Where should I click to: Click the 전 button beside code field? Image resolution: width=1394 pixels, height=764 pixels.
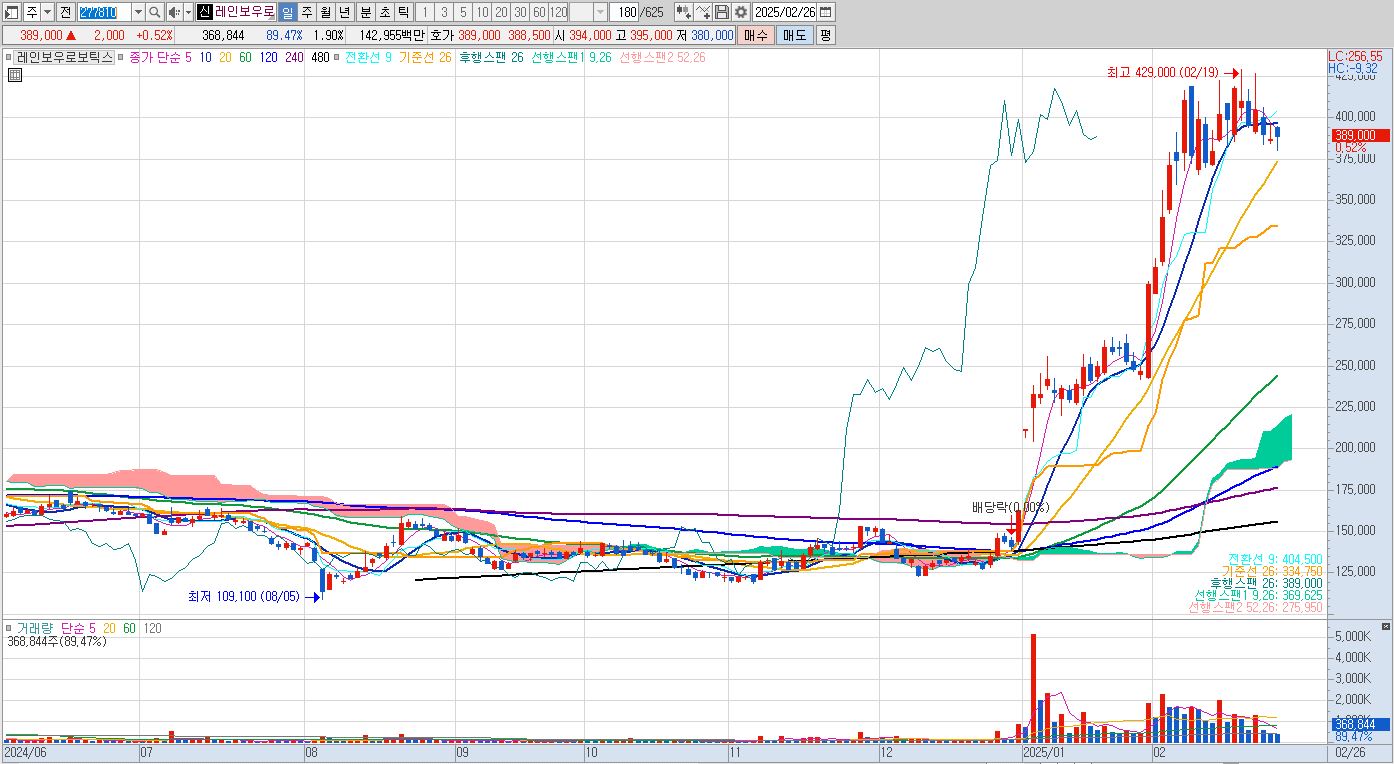[65, 12]
